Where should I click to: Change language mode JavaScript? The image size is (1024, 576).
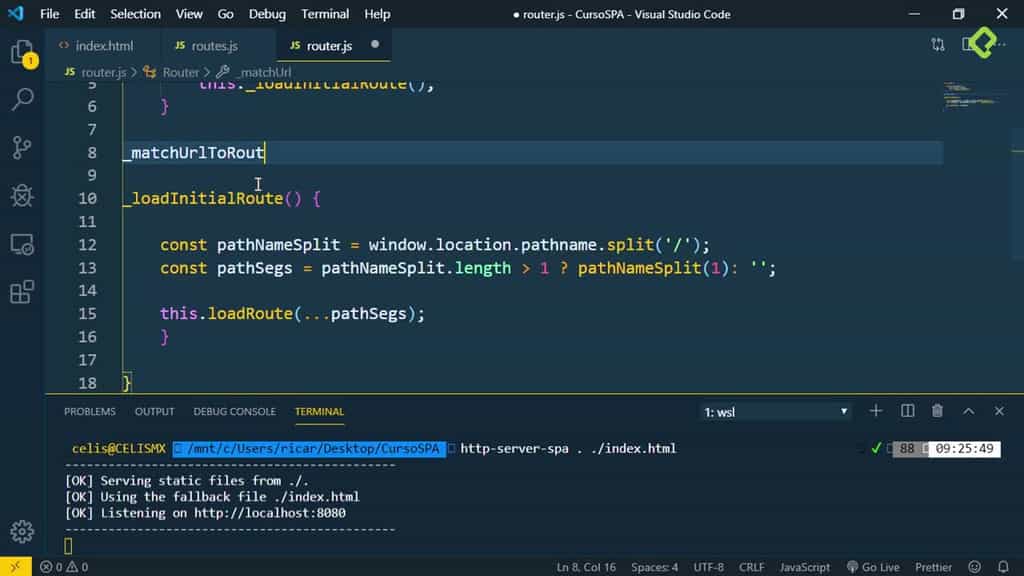pos(805,567)
